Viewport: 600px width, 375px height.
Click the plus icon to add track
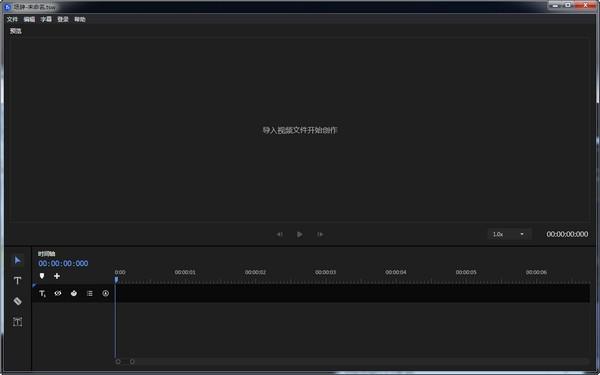coord(57,276)
